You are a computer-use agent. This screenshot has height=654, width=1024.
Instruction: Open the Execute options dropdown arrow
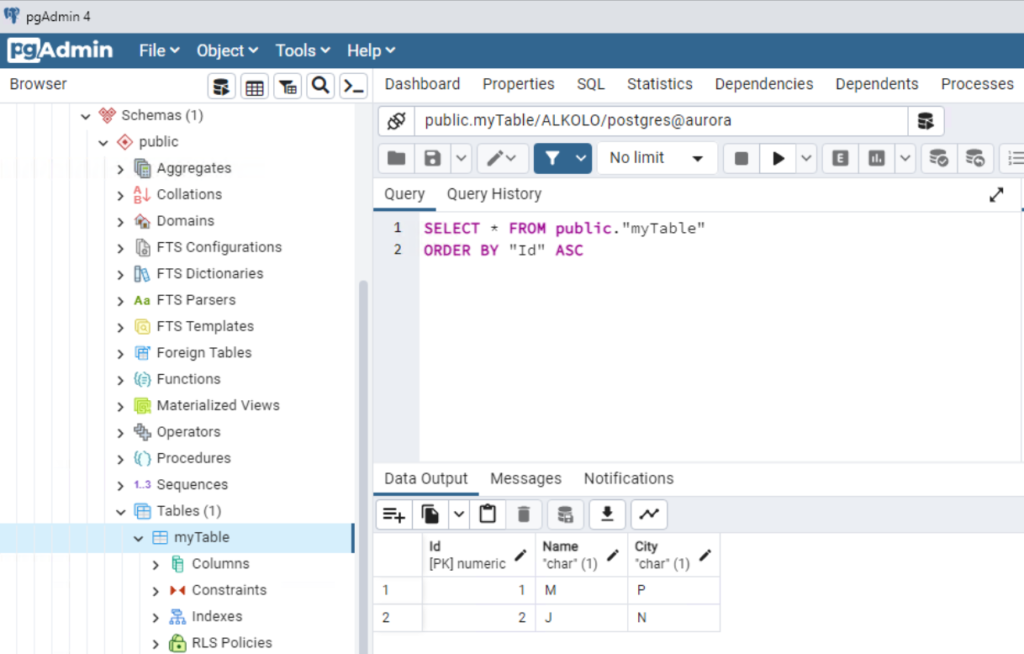click(x=807, y=158)
